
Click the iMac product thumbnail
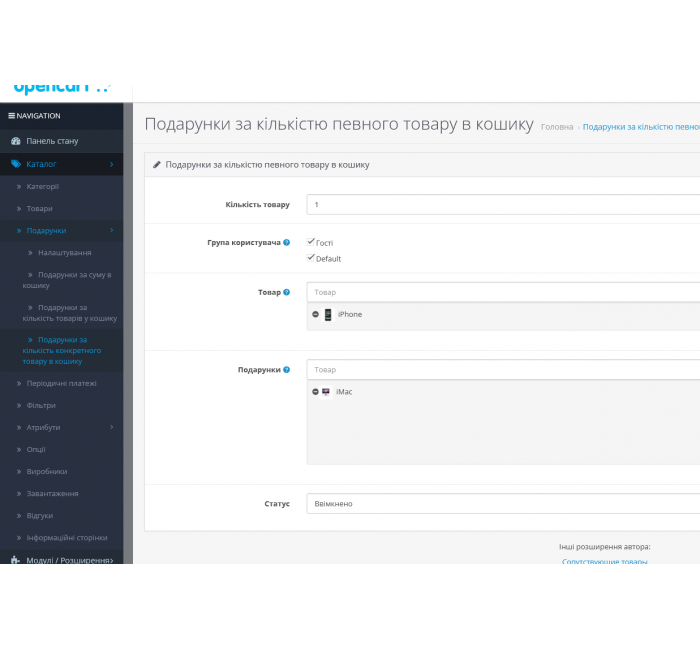(x=326, y=392)
